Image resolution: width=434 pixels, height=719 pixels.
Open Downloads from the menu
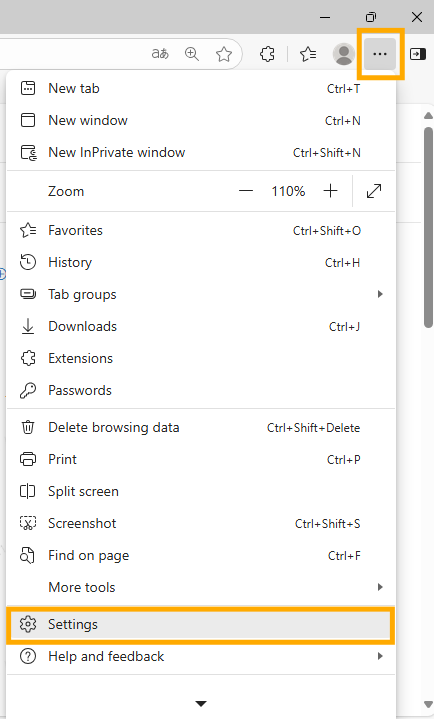pos(201,326)
